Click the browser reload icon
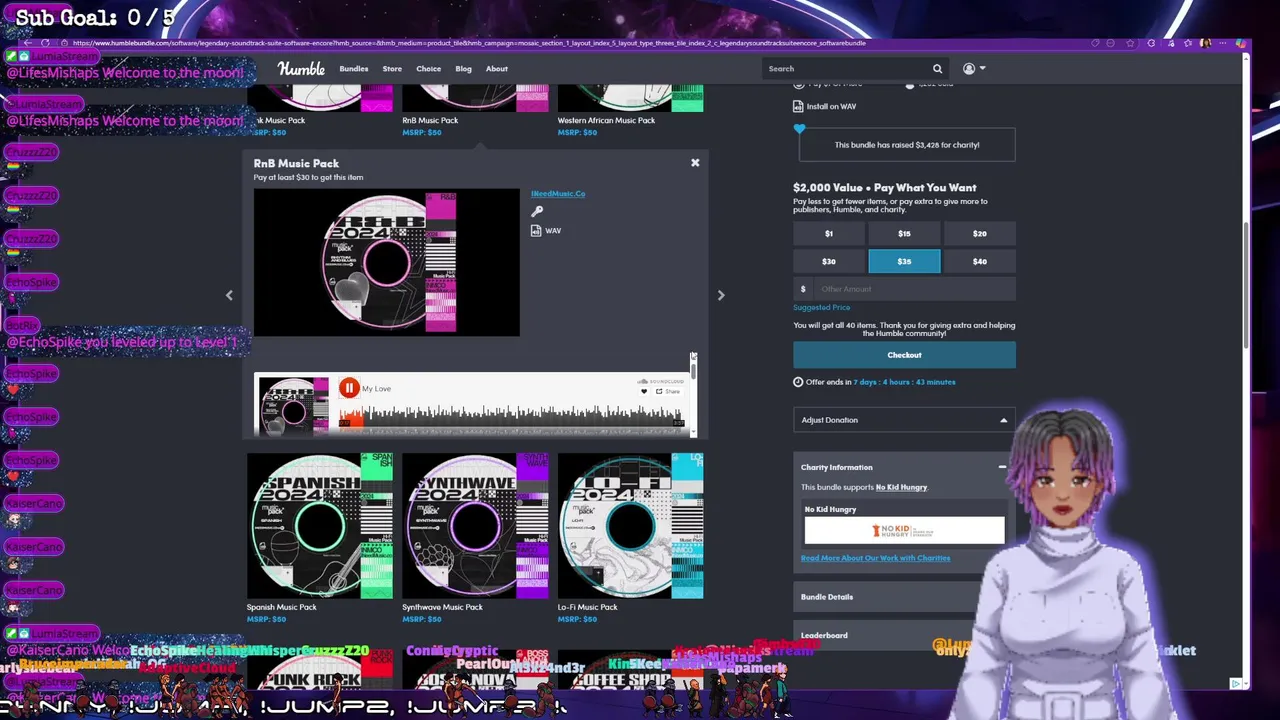The height and width of the screenshot is (720, 1280). pos(46,43)
